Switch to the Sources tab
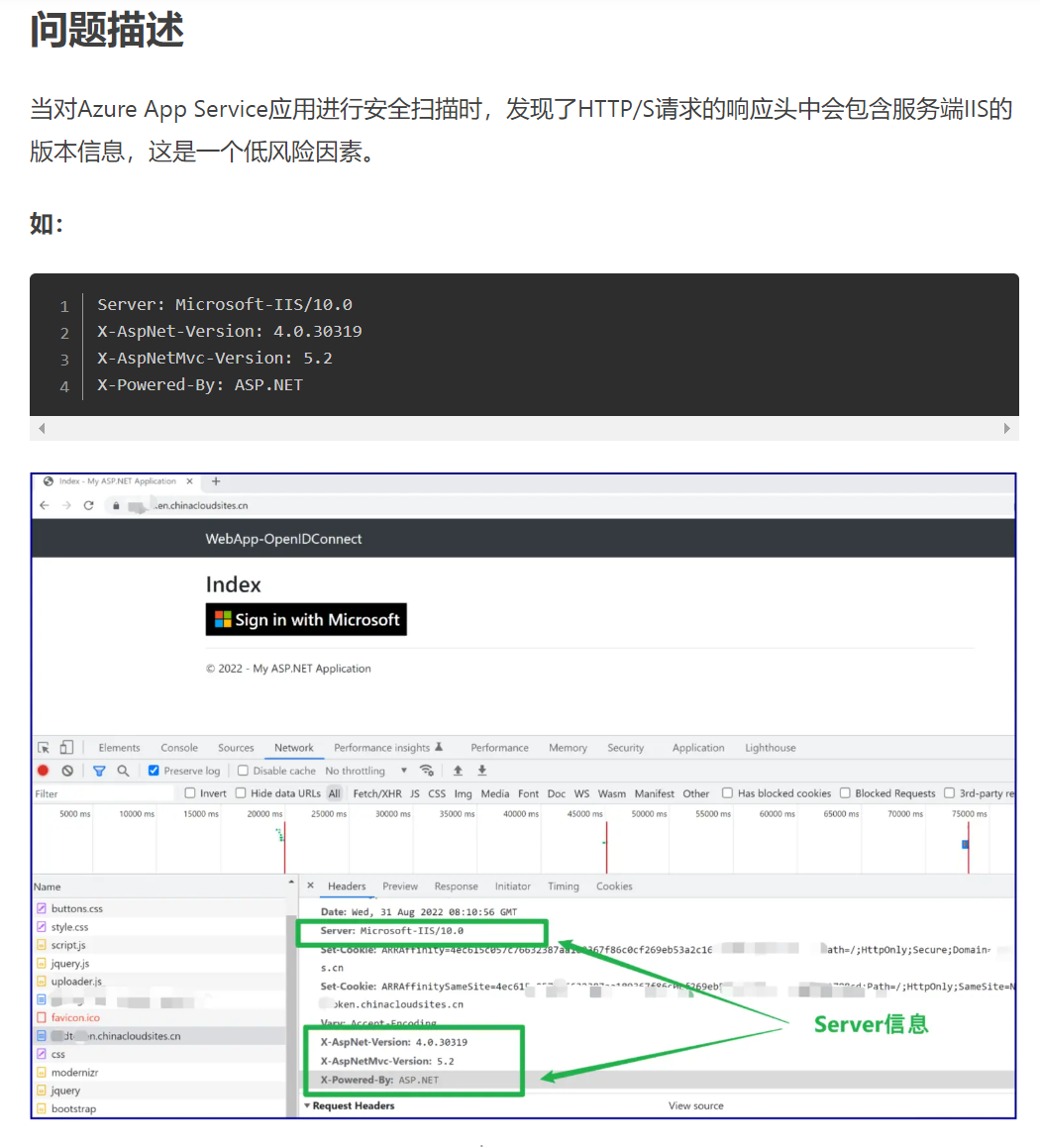This screenshot has width=1040, height=1148. click(236, 748)
